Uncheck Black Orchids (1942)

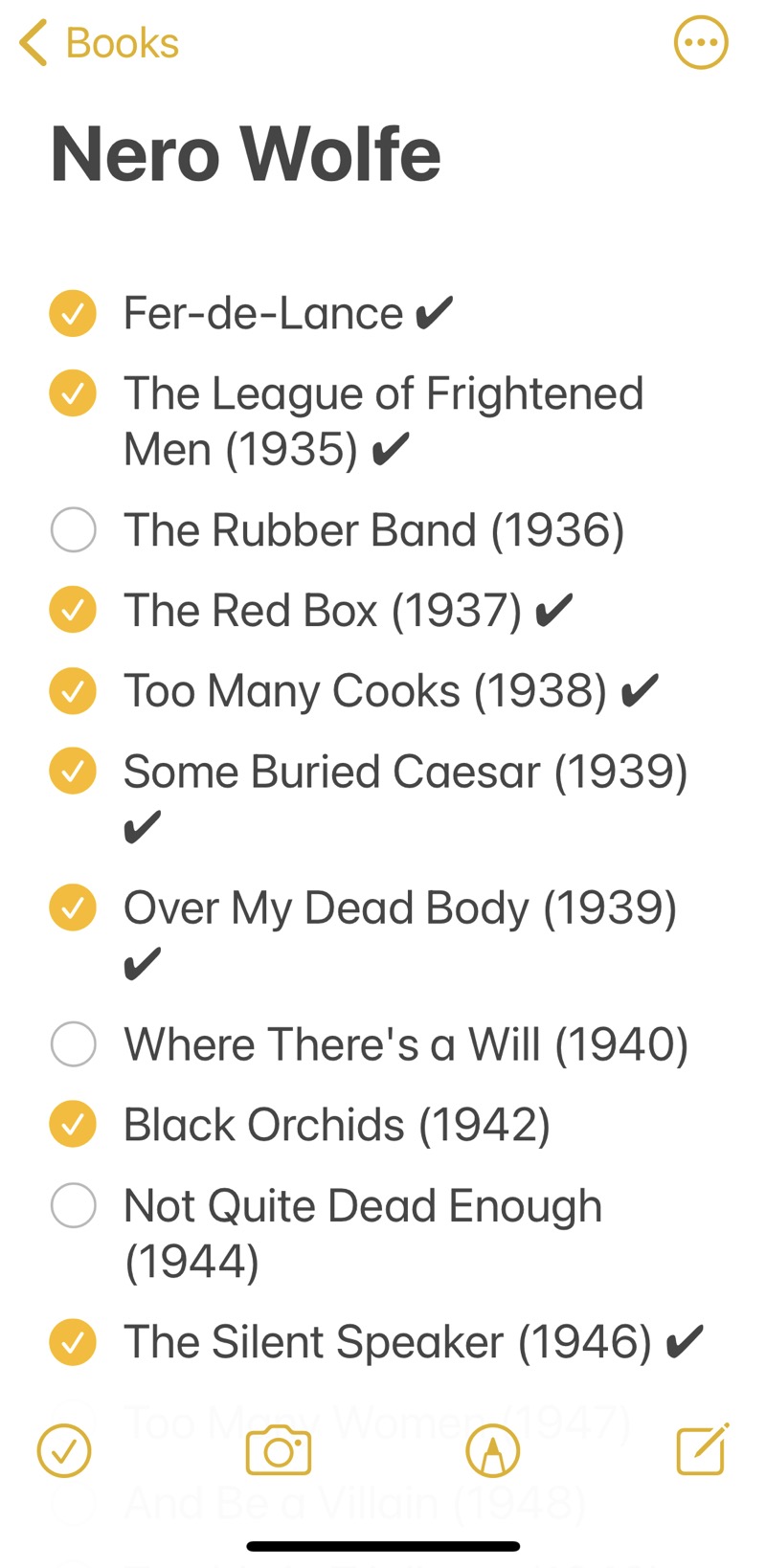(73, 1124)
